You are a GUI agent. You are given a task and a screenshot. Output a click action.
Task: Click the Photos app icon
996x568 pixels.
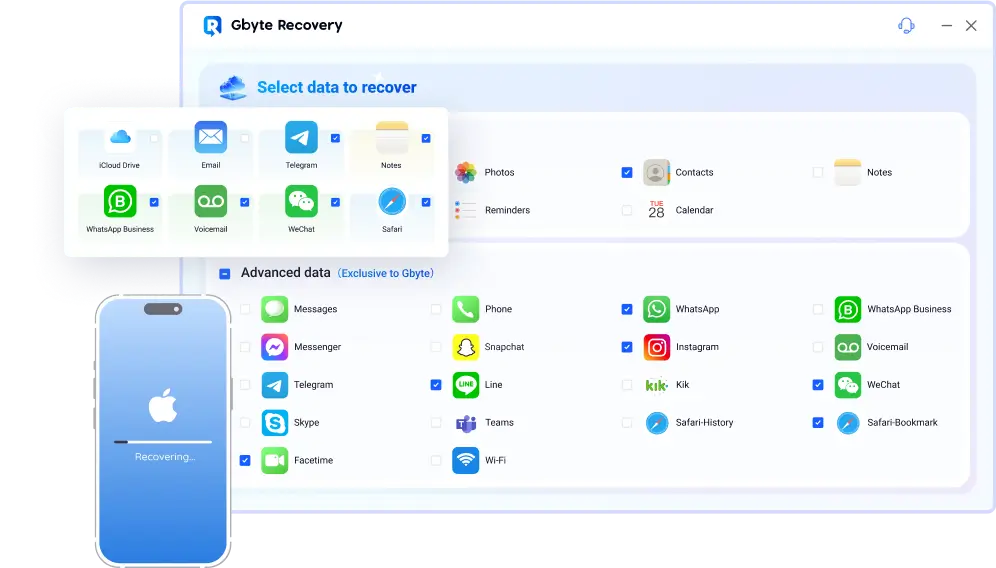pos(466,172)
